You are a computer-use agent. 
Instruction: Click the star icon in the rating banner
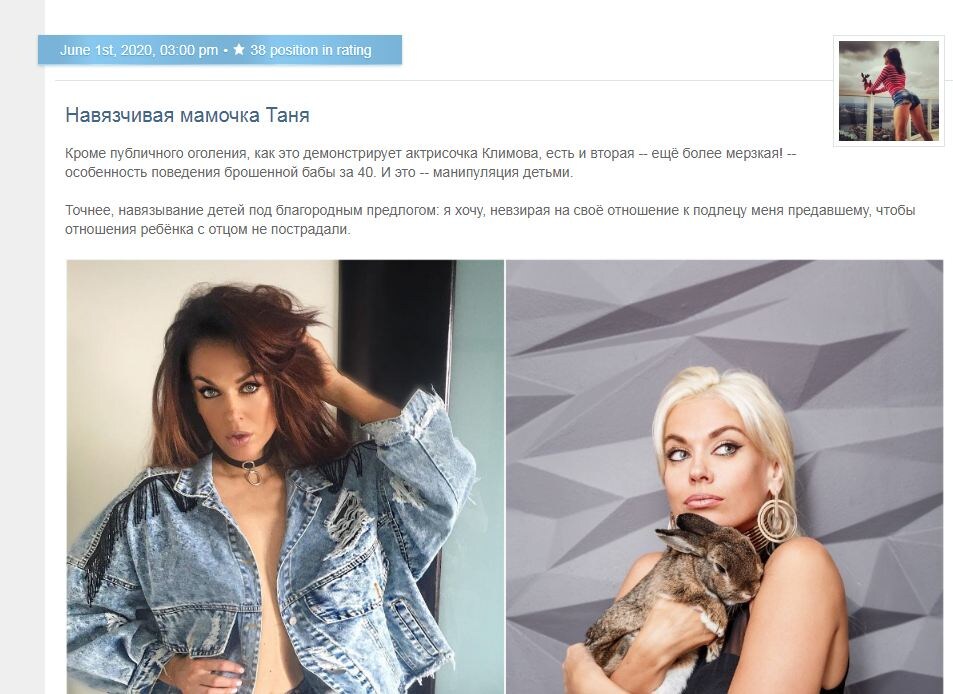[239, 49]
